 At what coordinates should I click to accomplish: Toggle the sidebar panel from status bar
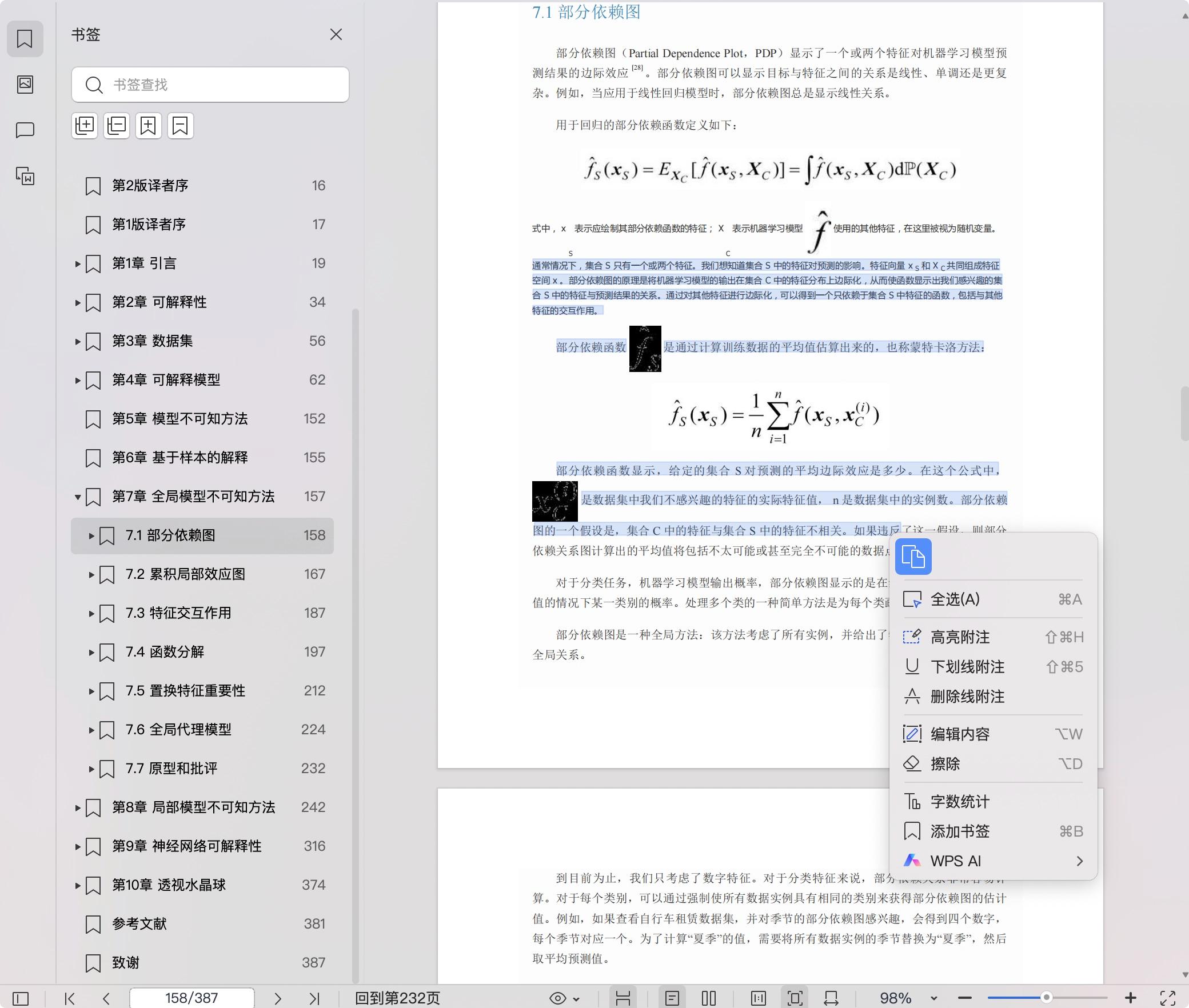[21, 998]
